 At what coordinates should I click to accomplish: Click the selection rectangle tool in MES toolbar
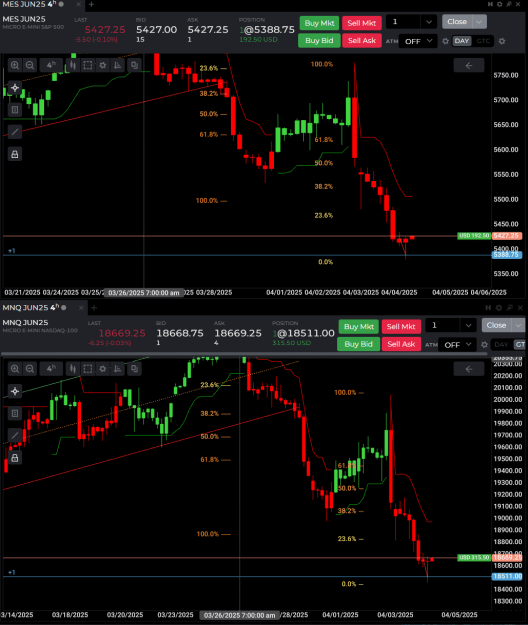88,65
